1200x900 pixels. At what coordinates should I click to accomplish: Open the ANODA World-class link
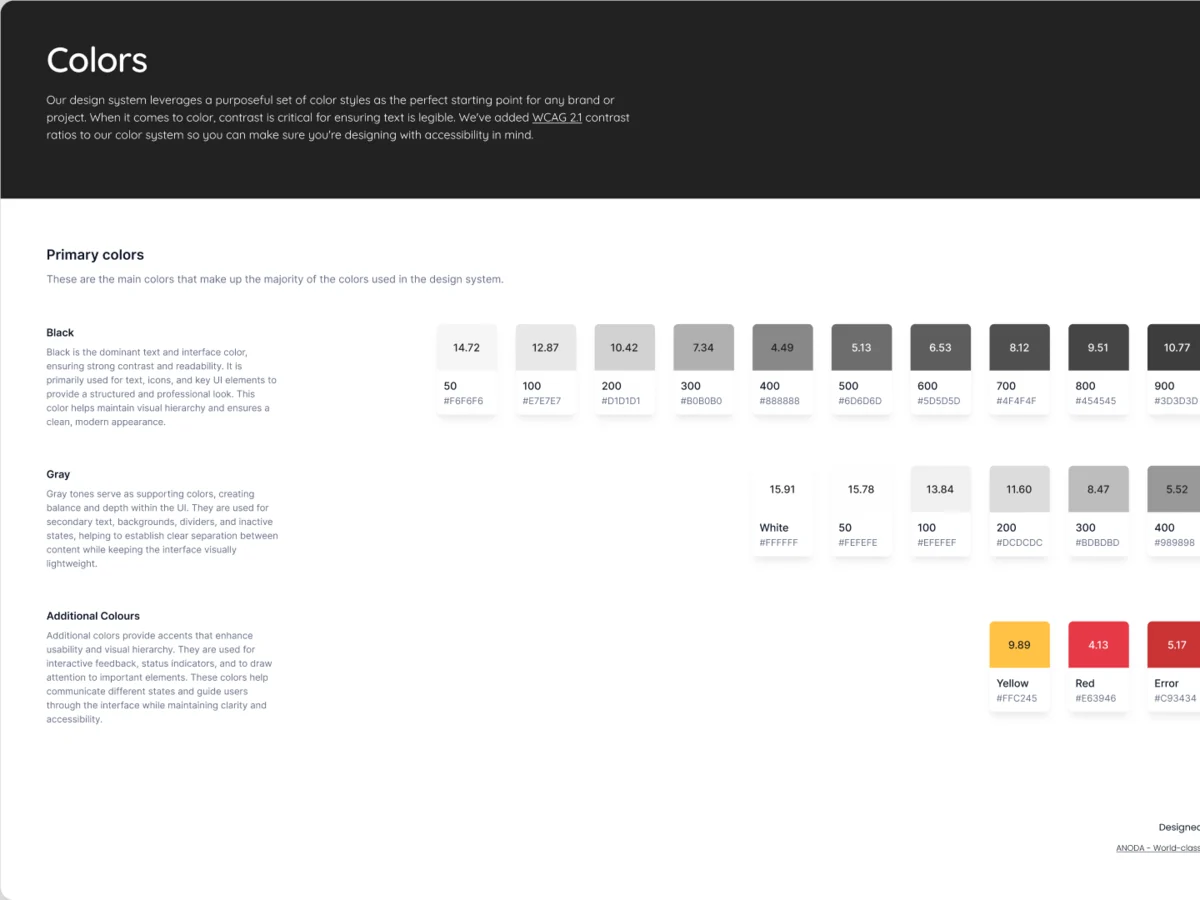click(x=1158, y=848)
